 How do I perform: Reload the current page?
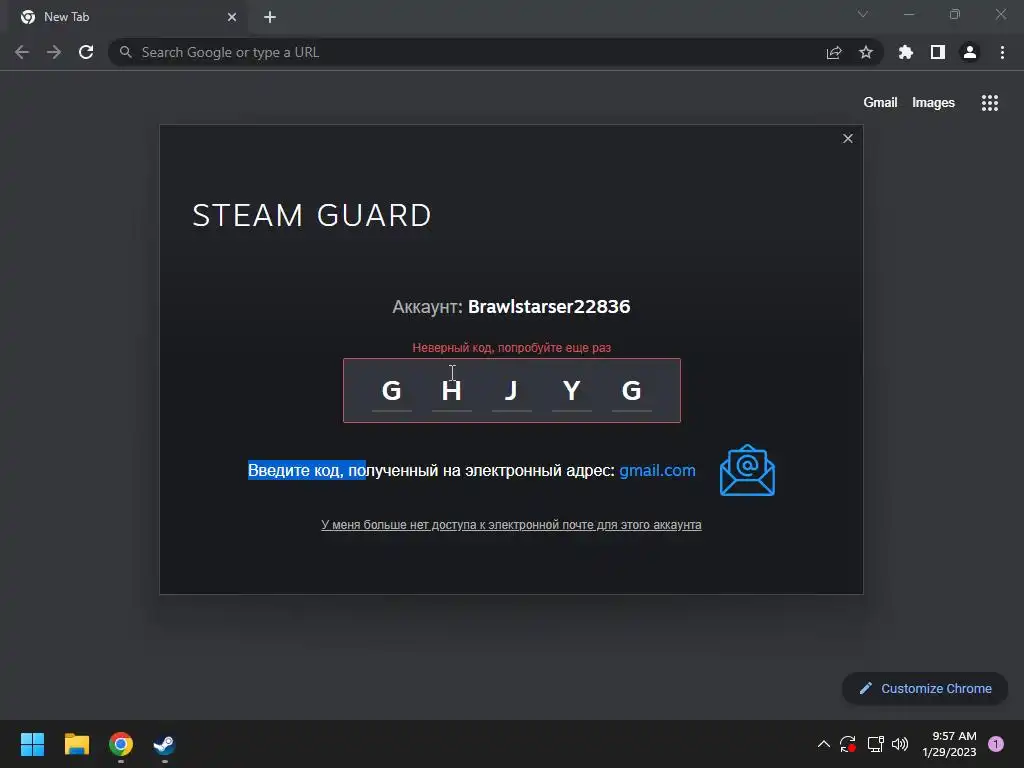(86, 52)
